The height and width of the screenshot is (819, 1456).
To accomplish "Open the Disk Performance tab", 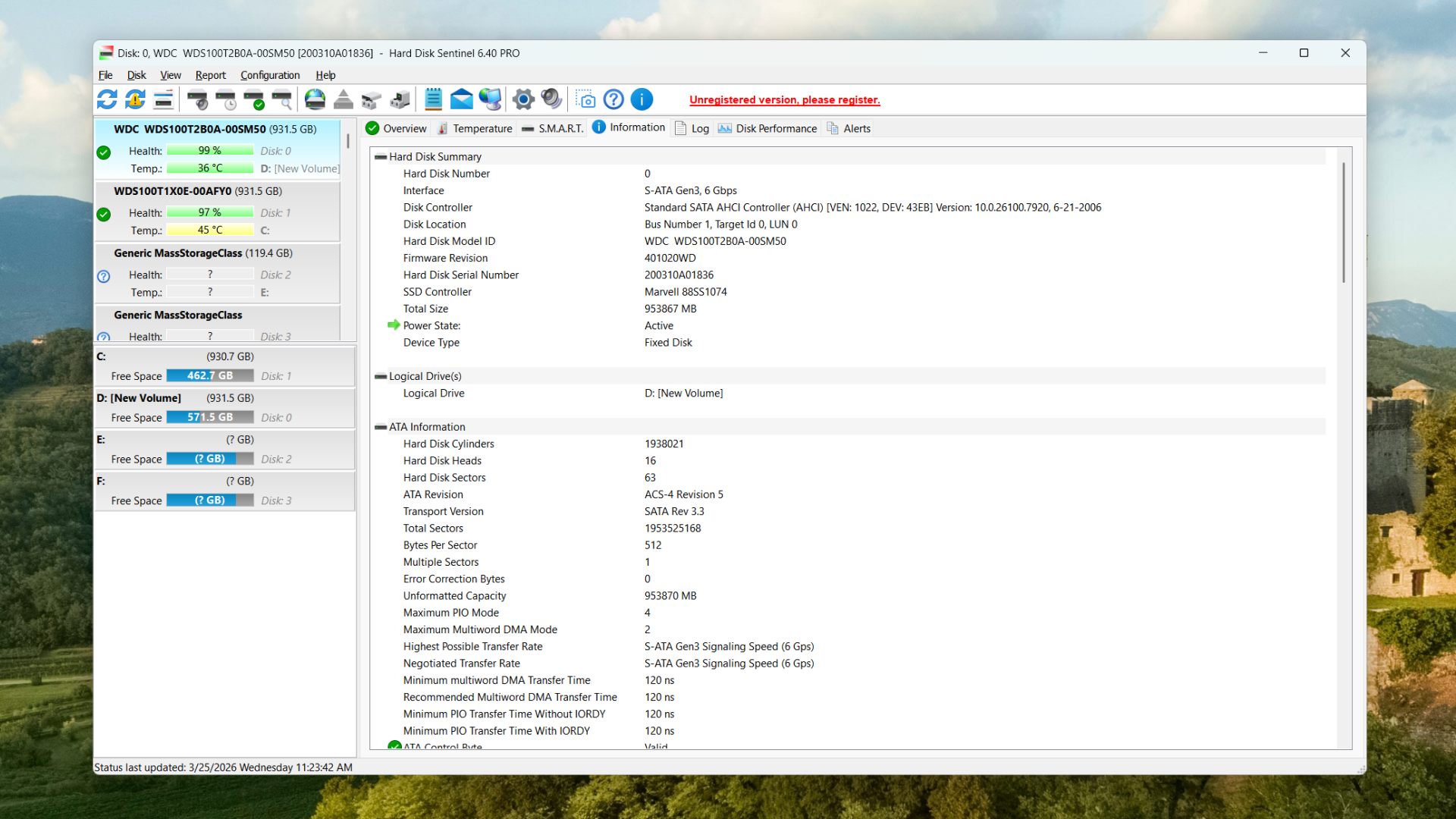I will click(767, 128).
